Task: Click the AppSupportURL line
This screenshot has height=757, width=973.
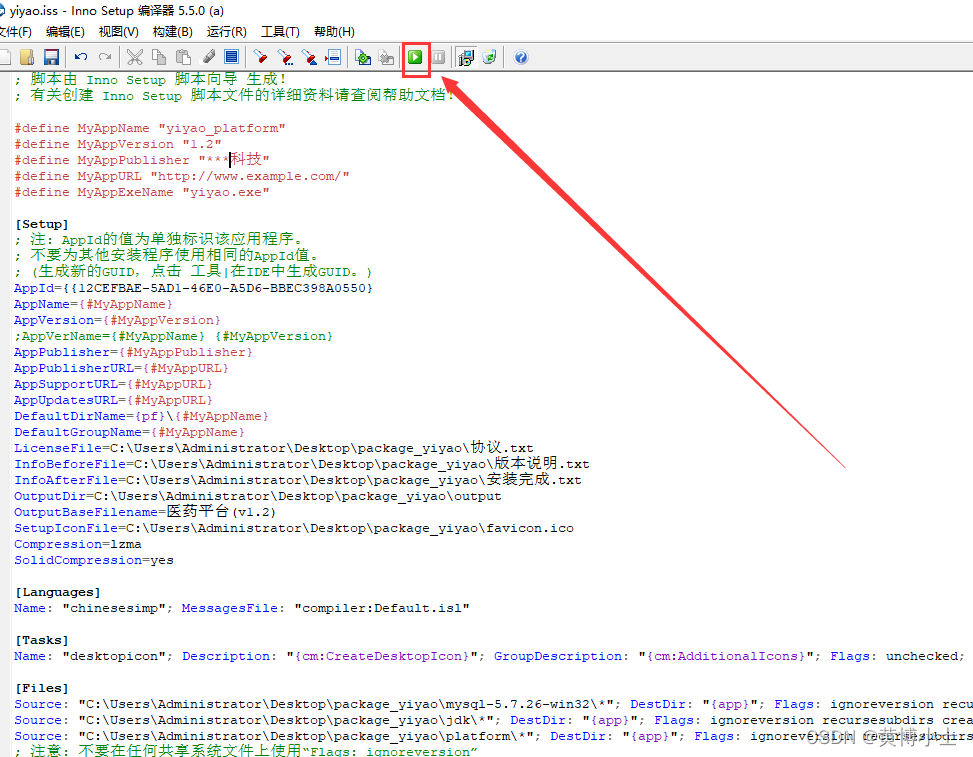Action: (x=113, y=385)
